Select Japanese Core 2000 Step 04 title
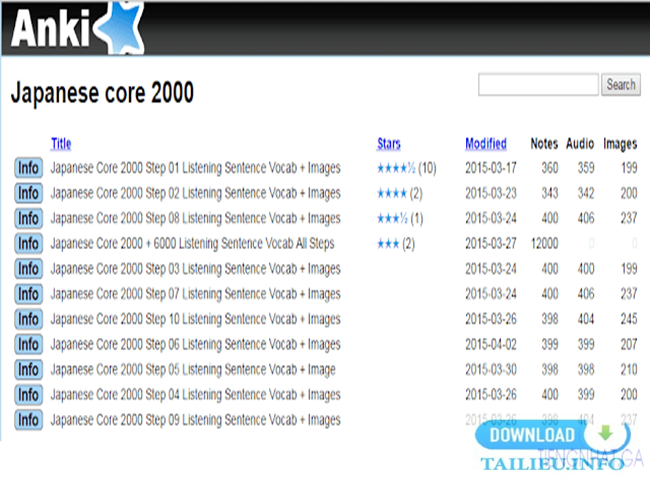The image size is (650, 480). click(x=195, y=395)
